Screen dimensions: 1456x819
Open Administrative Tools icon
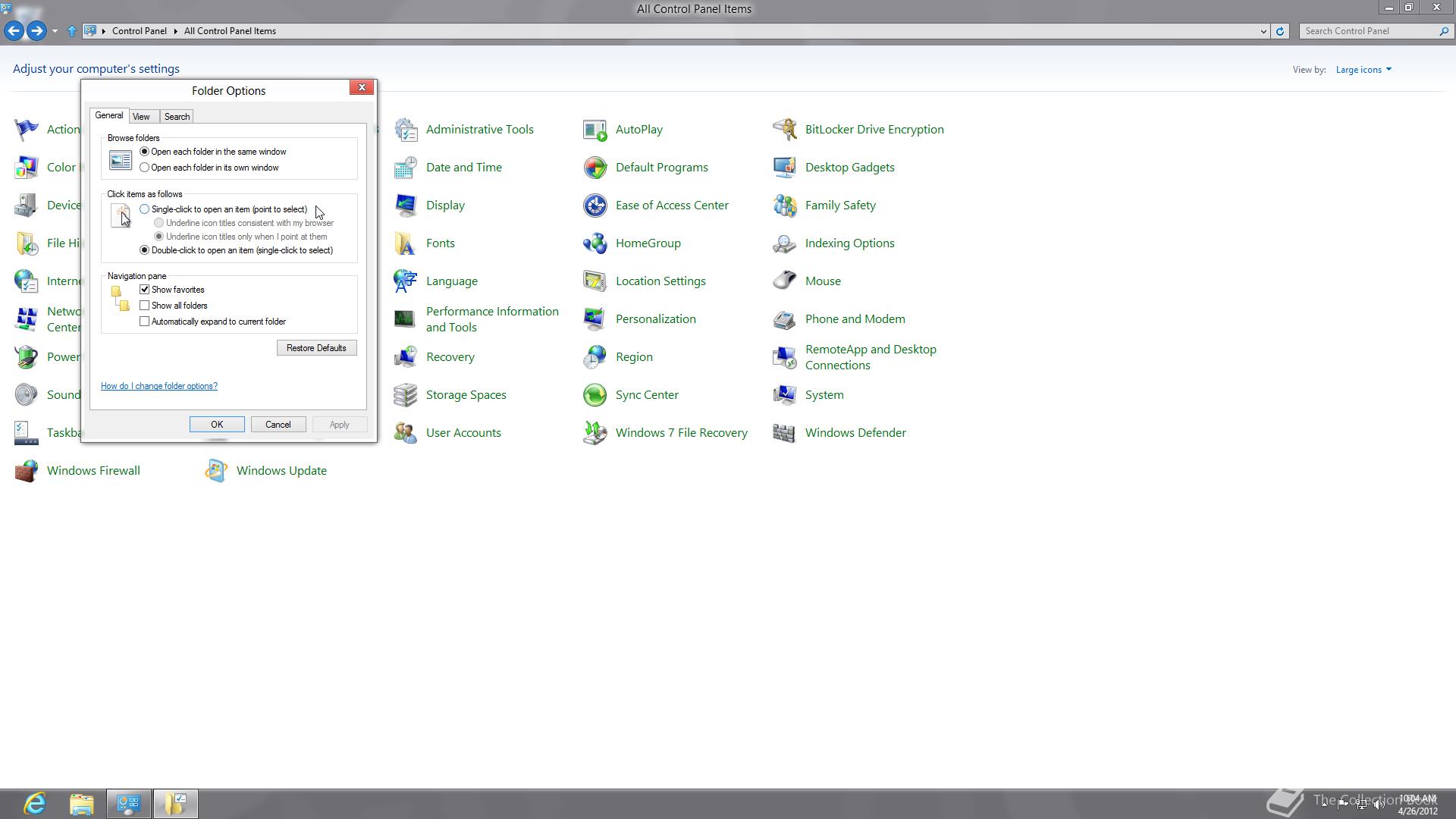click(x=406, y=130)
